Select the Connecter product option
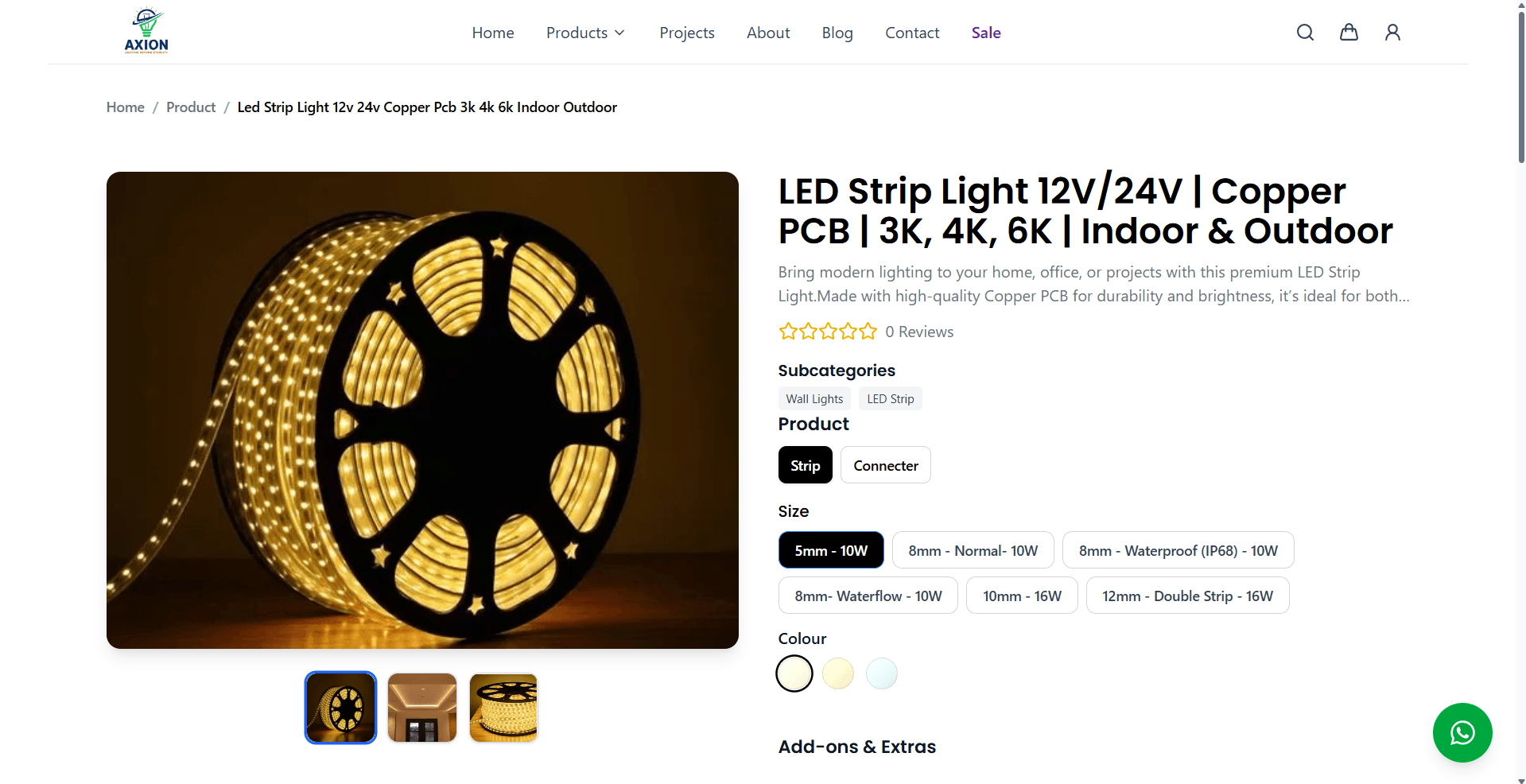1526x784 pixels. click(886, 465)
